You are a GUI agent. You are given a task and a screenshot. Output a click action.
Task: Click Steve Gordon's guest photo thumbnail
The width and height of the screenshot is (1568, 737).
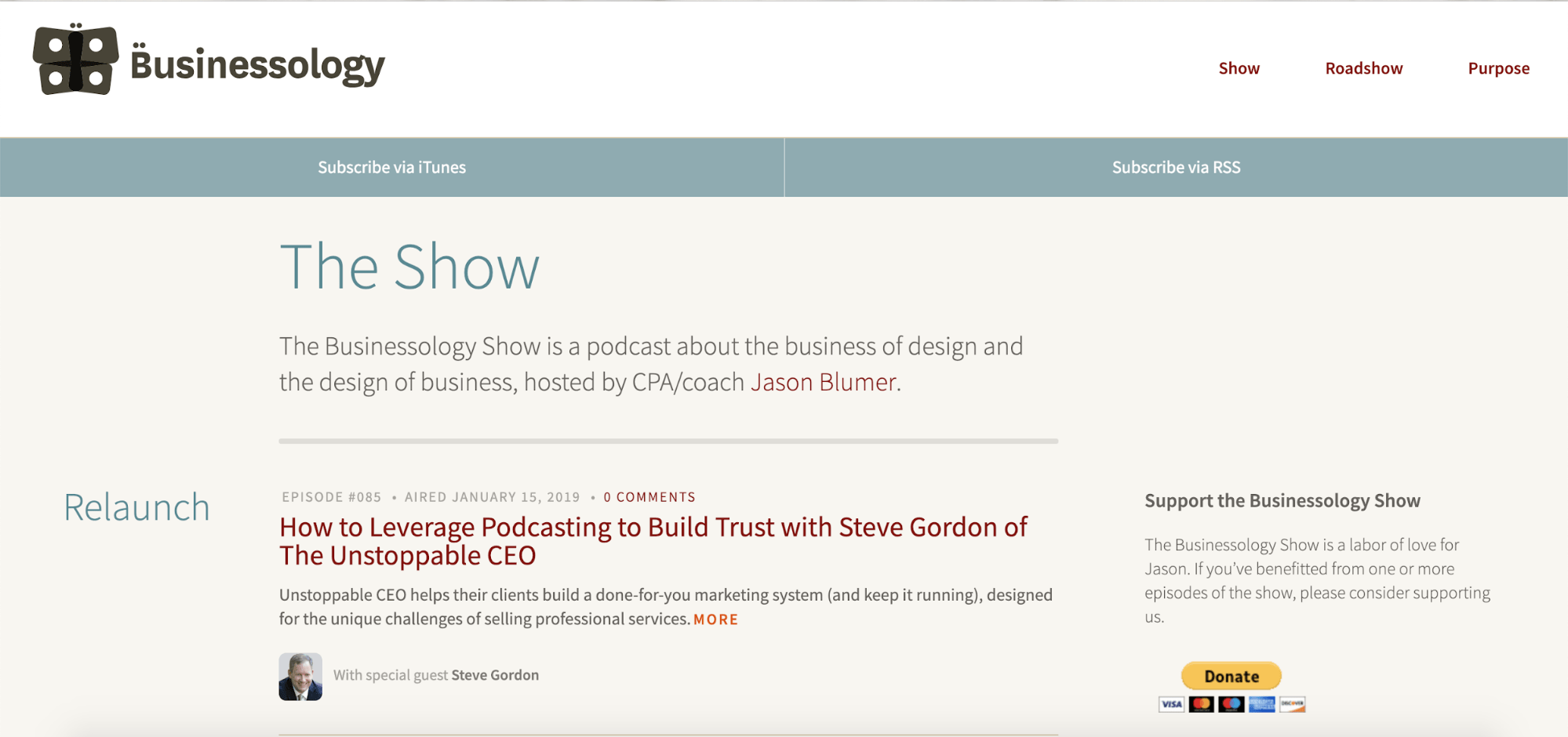(300, 677)
